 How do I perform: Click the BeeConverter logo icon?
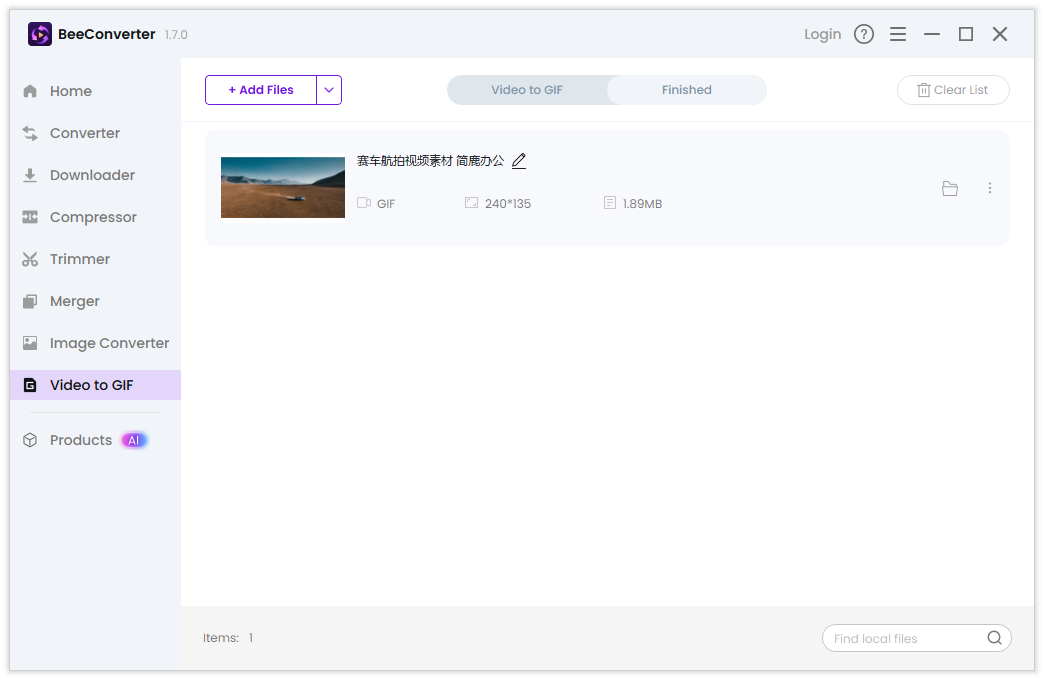click(x=39, y=34)
